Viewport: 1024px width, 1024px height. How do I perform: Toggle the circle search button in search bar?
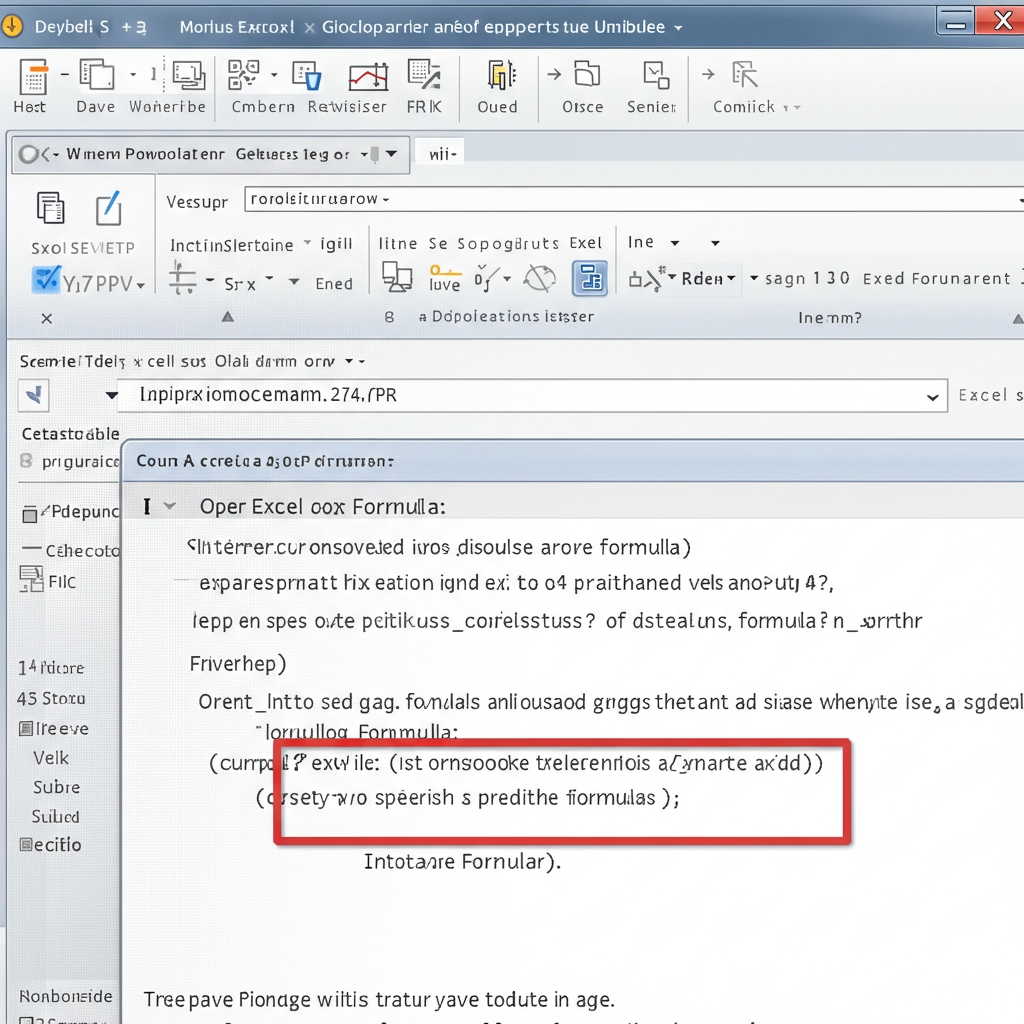(28, 155)
